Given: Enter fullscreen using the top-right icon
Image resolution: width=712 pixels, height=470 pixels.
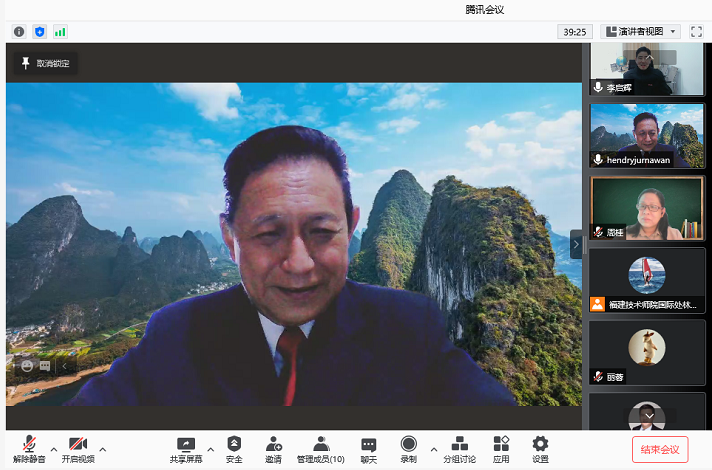Looking at the screenshot, I should click(696, 32).
